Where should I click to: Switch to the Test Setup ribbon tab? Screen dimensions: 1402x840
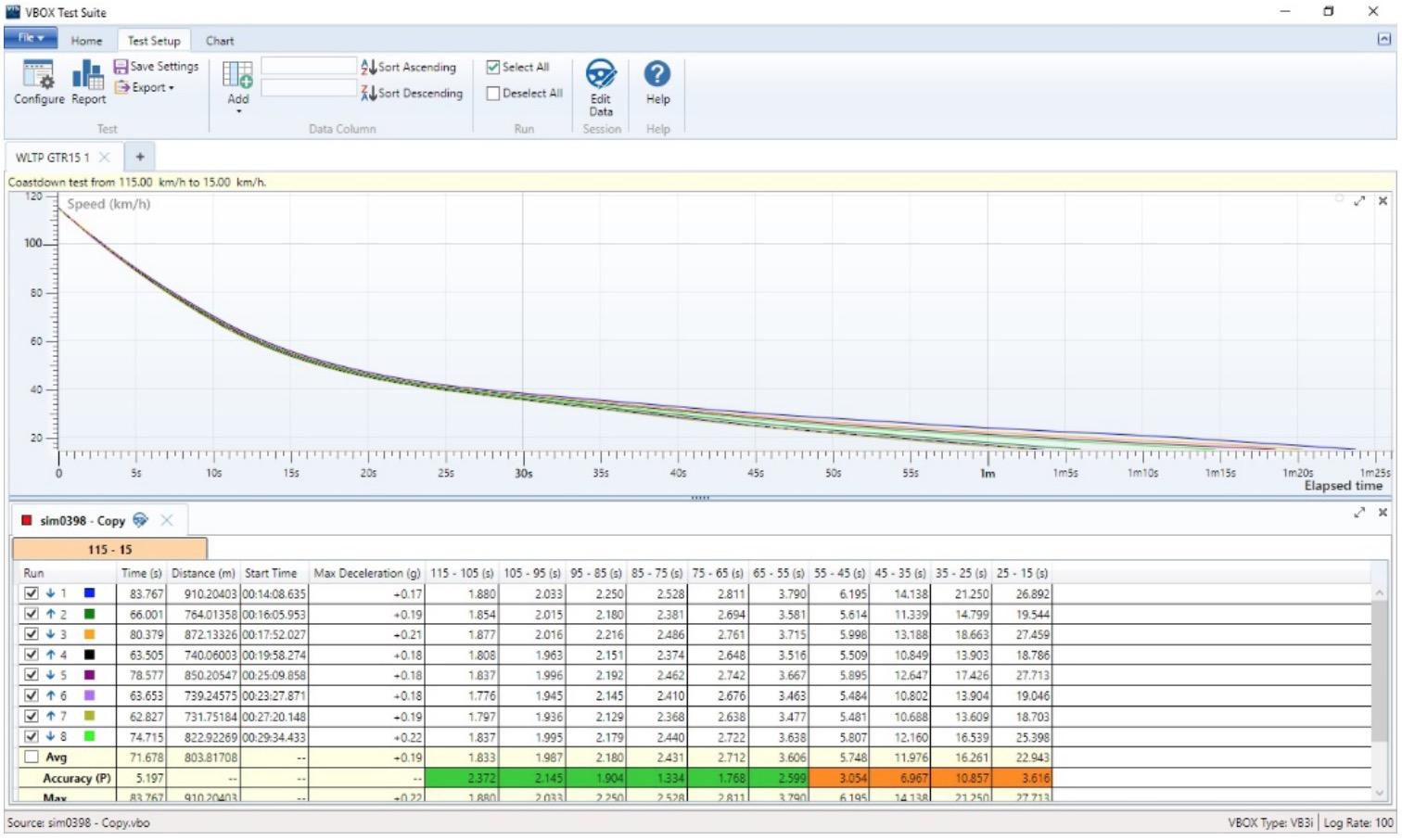pos(154,41)
